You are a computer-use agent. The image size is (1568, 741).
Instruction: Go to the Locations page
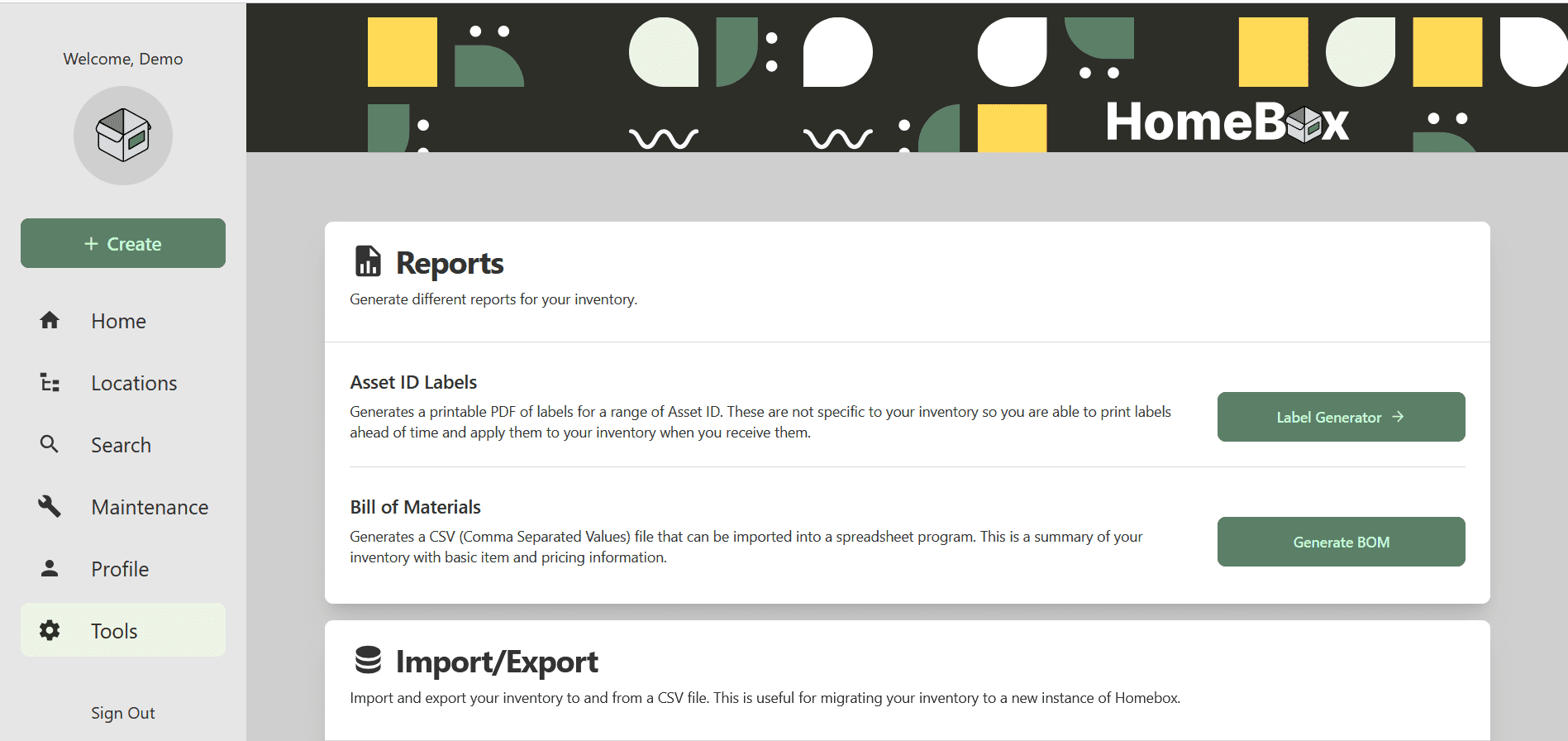point(134,383)
